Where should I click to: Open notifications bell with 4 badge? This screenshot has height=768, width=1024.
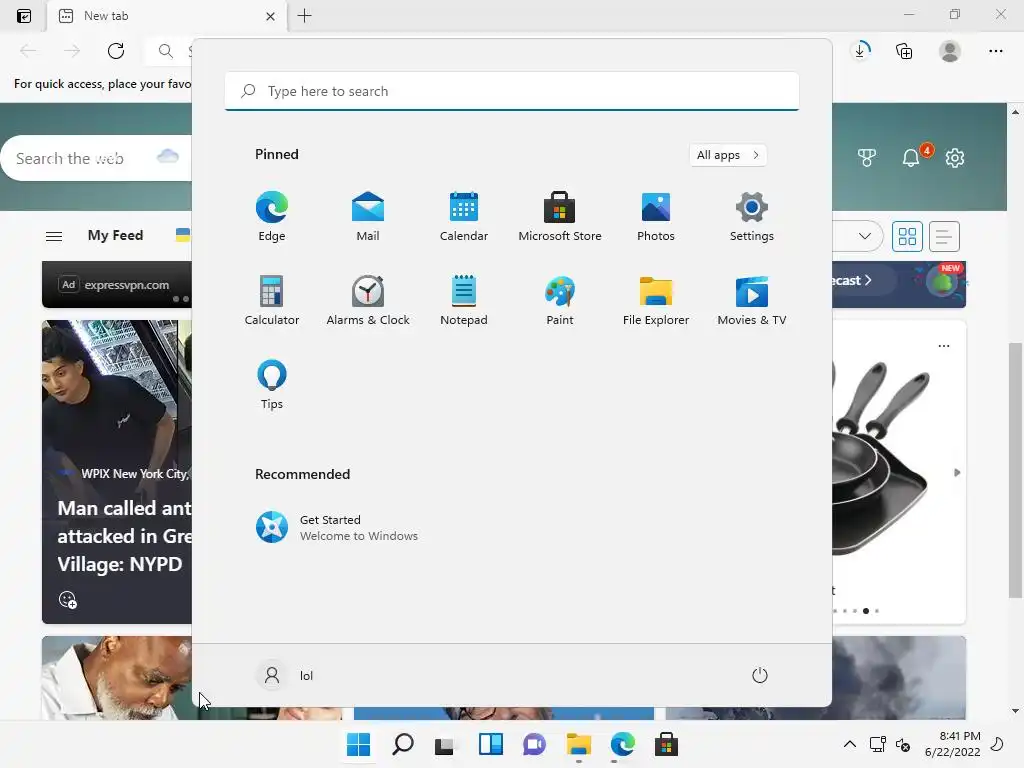(911, 157)
